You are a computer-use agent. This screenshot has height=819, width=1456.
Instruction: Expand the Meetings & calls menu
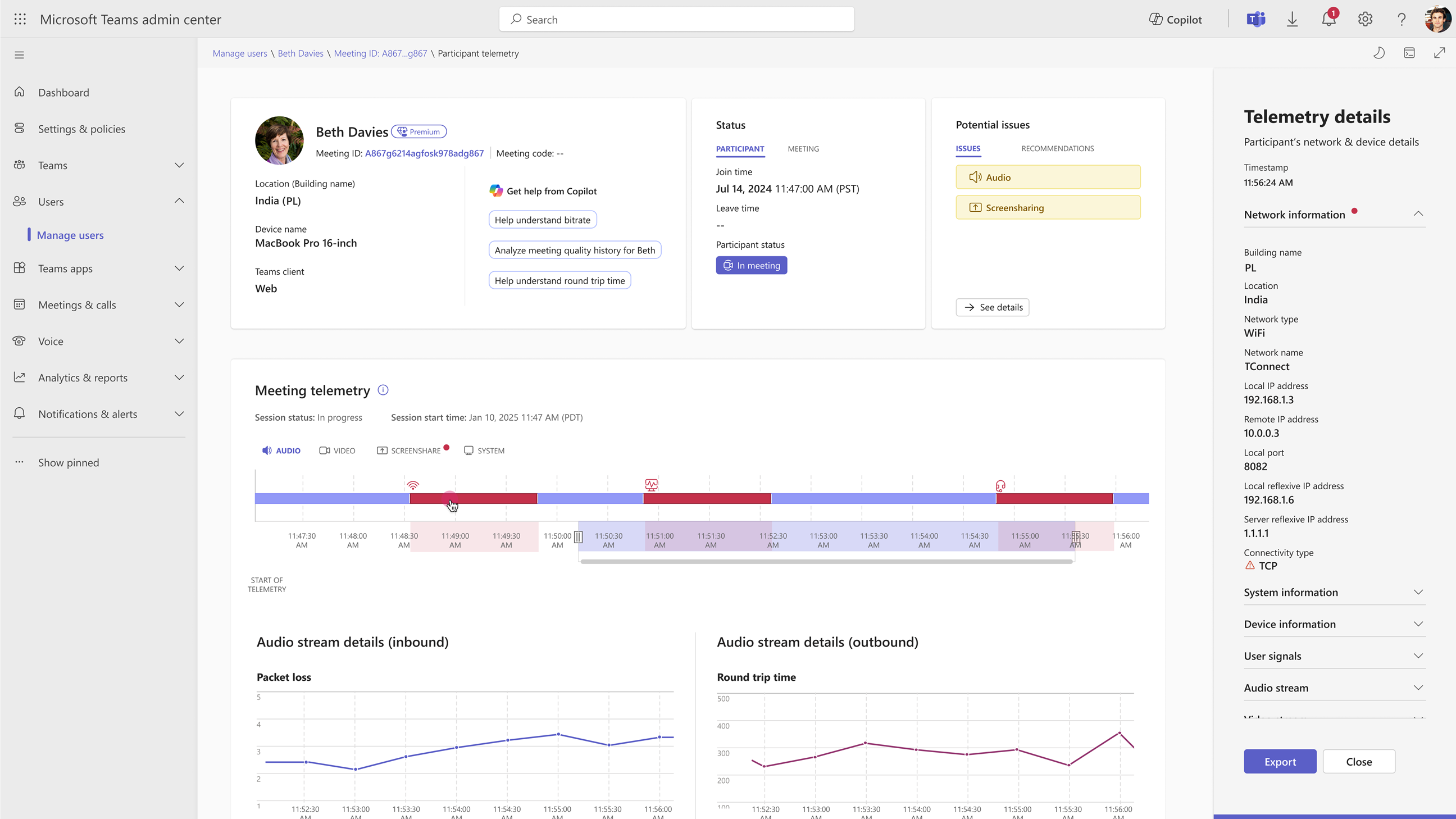(99, 304)
